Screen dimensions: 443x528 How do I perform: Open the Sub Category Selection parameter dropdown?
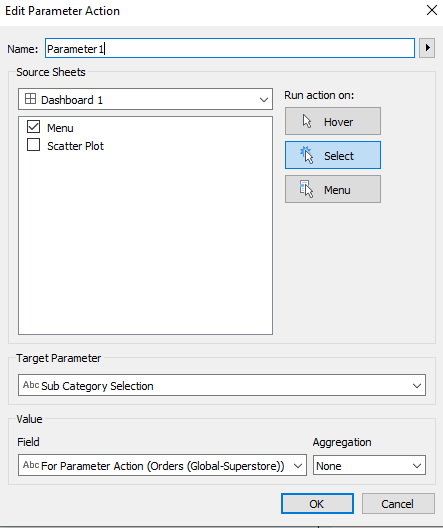pos(222,385)
